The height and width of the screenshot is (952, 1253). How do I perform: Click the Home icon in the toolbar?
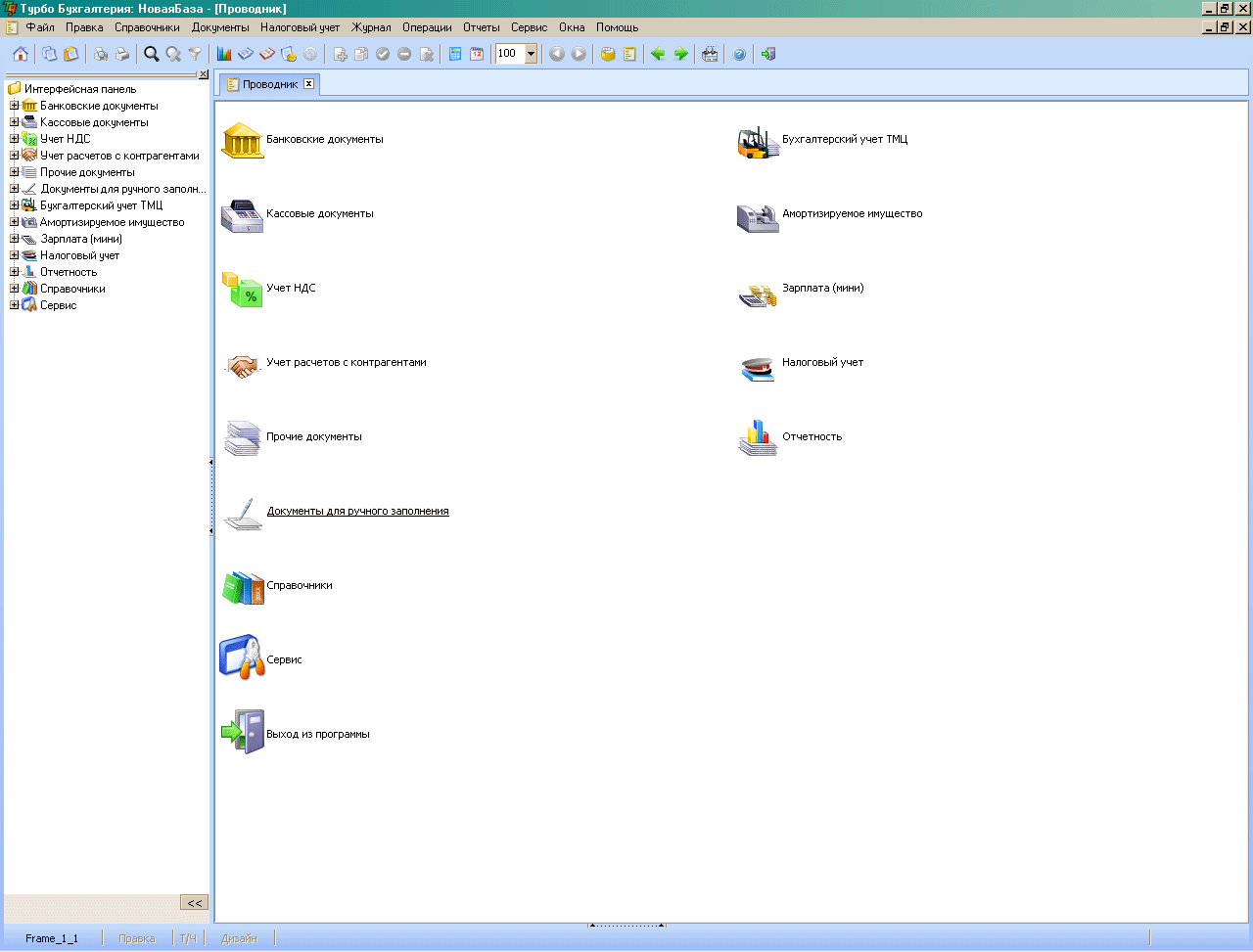(21, 54)
